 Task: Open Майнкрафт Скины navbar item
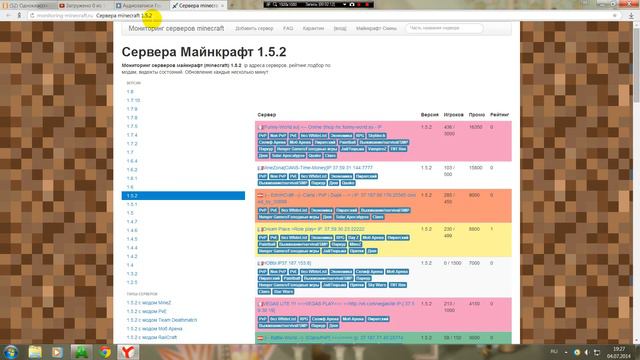(x=376, y=29)
